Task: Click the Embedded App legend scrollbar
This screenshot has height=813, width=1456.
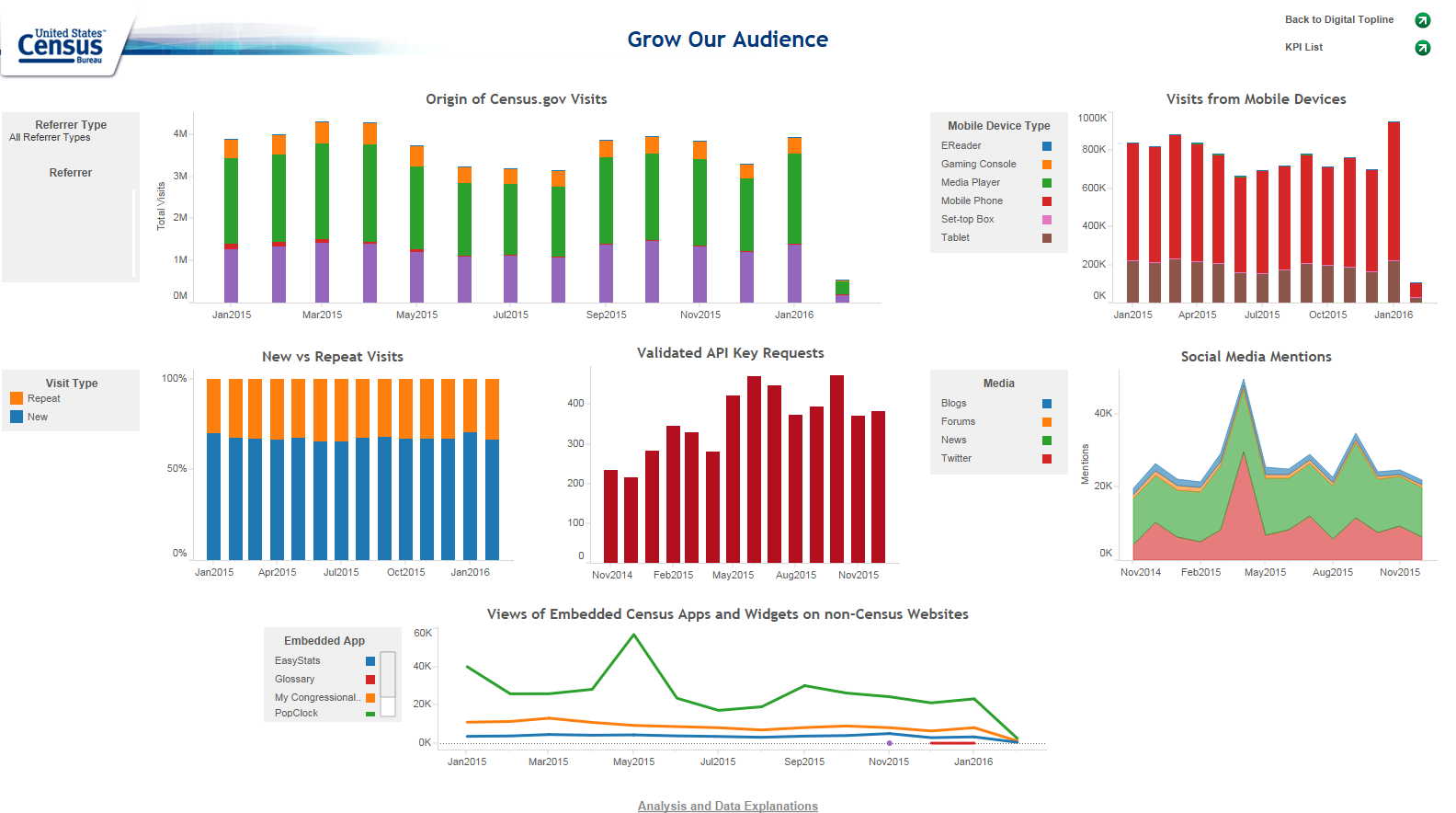Action: point(388,683)
